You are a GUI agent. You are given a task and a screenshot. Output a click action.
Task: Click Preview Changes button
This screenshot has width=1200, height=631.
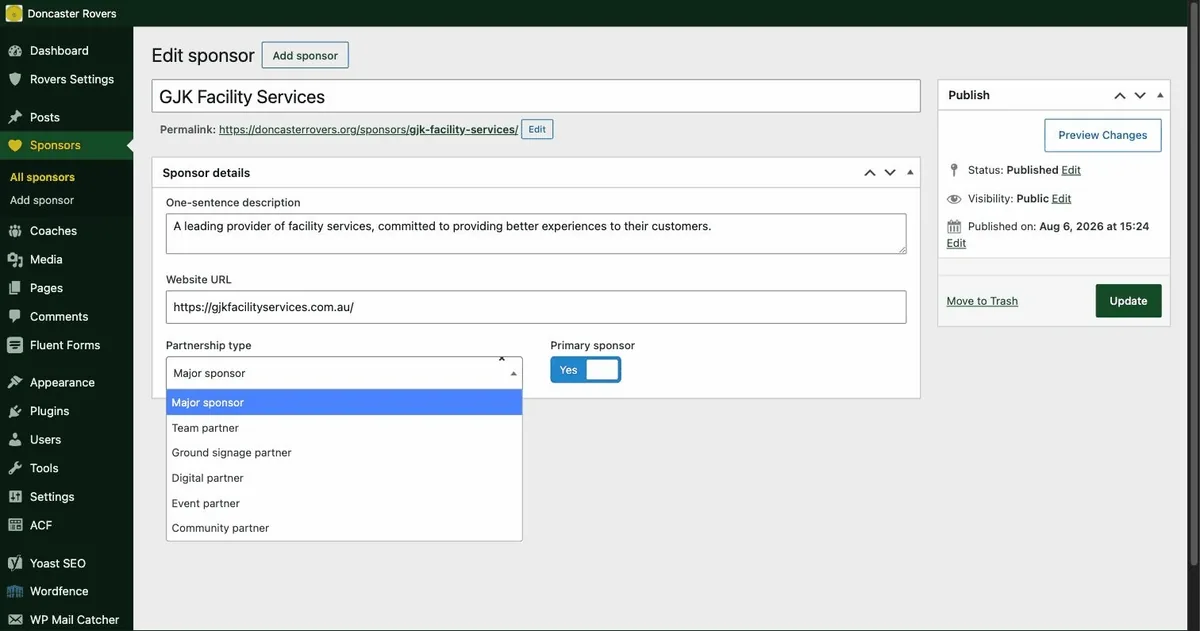pos(1102,135)
